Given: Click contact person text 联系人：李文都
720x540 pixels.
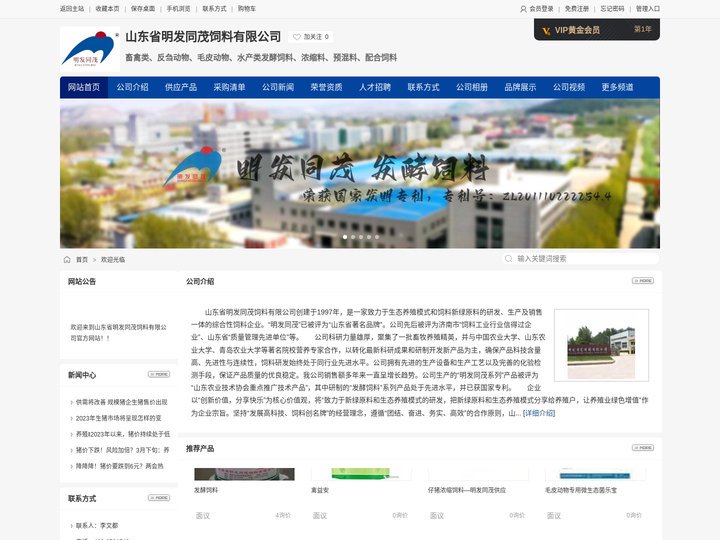Looking at the screenshot, I should (x=97, y=526).
